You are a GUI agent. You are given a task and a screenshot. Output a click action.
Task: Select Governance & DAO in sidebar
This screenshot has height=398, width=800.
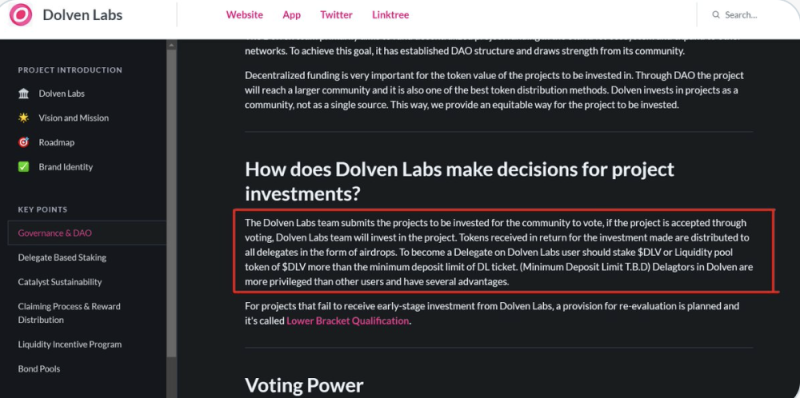coord(87,233)
